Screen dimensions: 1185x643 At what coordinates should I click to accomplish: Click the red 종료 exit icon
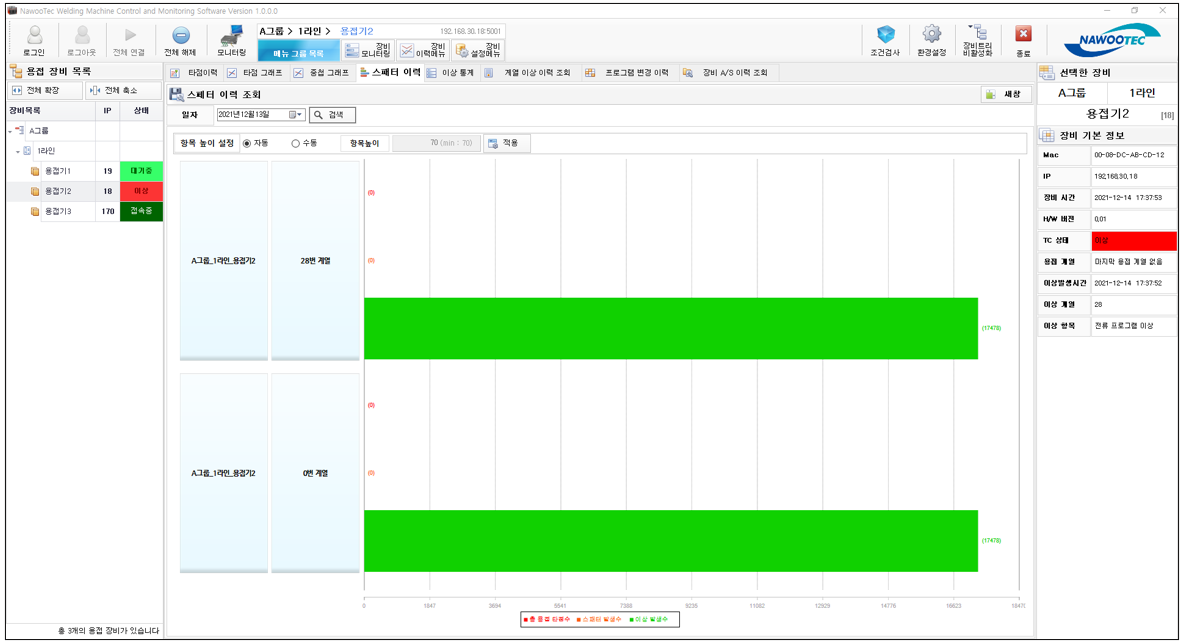click(1023, 36)
